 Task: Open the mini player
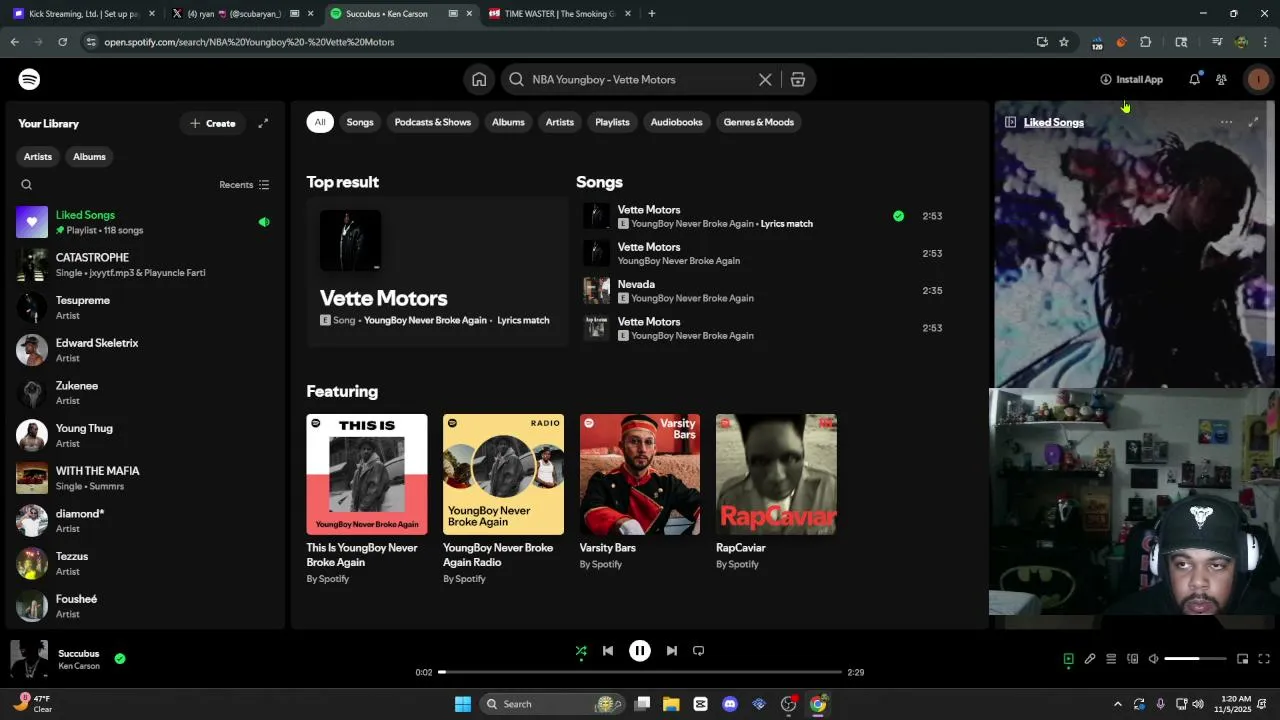point(1242,659)
